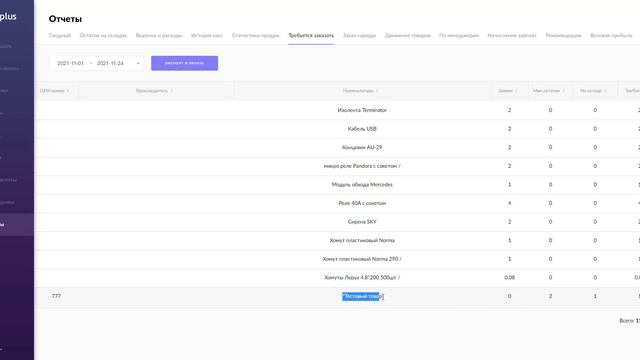Click the Реле 40А с сокетом item
Viewport: 640px width, 360px height.
(362, 203)
